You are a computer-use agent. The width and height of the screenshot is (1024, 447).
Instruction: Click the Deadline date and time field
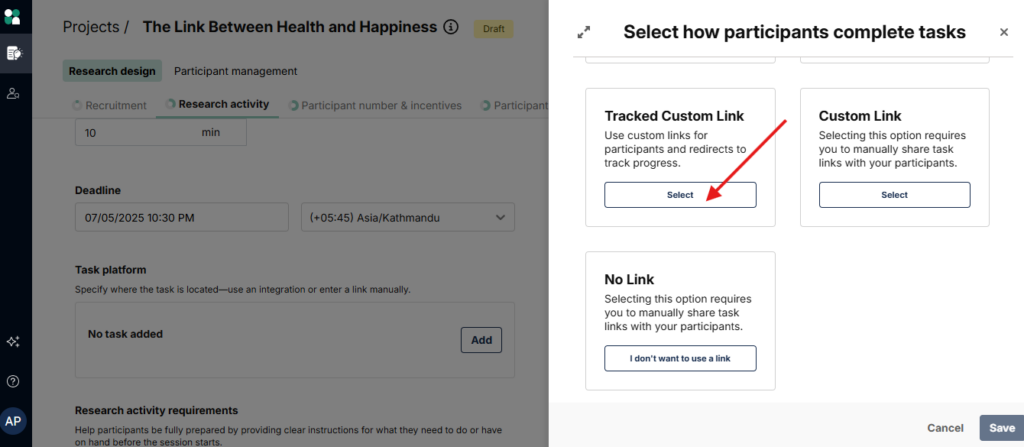182,217
